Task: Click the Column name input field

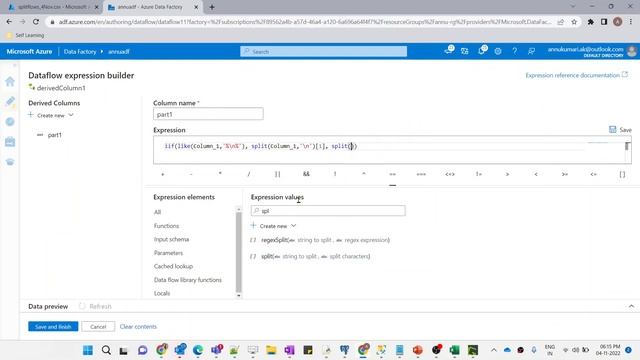Action: coord(208,114)
